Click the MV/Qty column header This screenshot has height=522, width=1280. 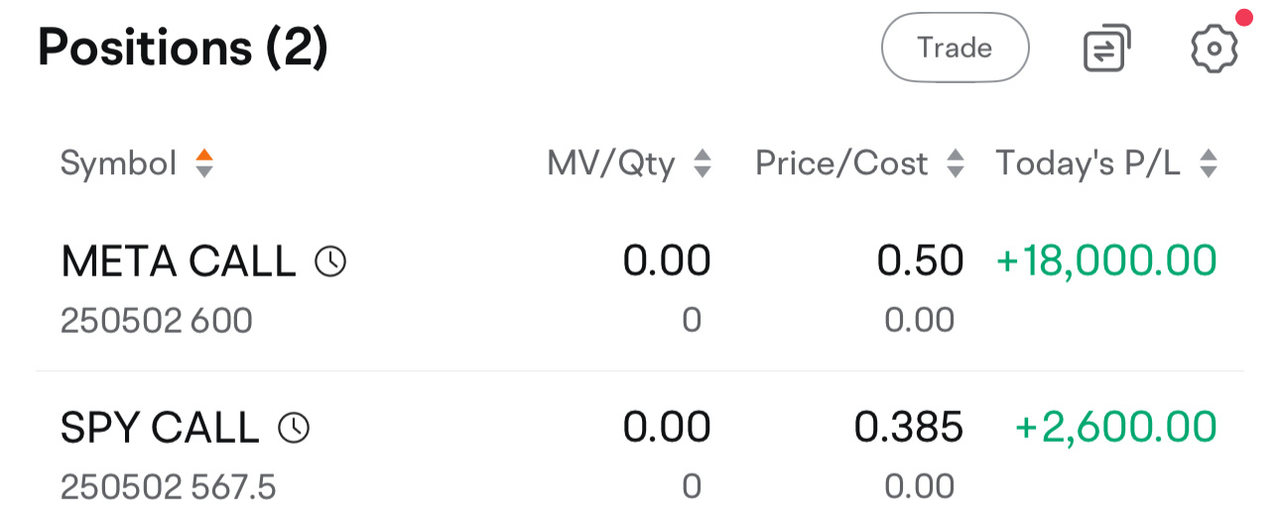[611, 163]
